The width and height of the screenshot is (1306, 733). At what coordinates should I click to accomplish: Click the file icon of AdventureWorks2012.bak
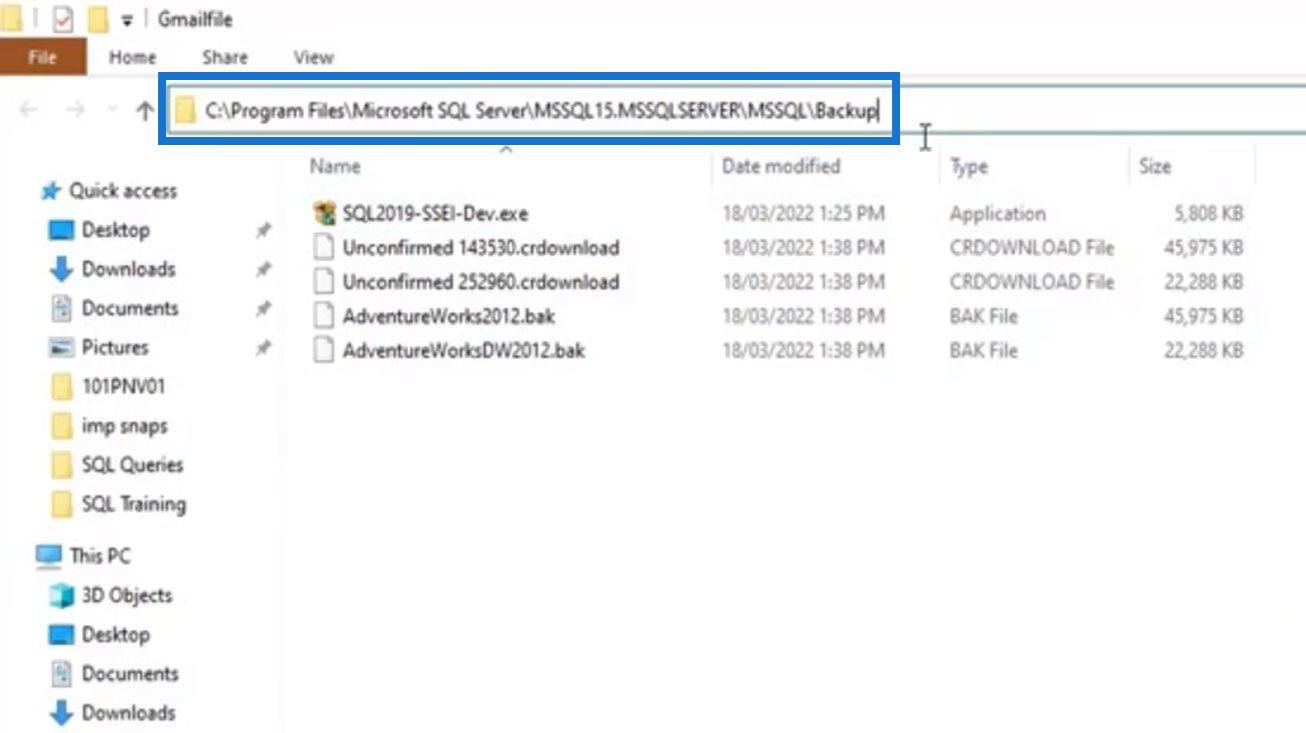pos(322,316)
